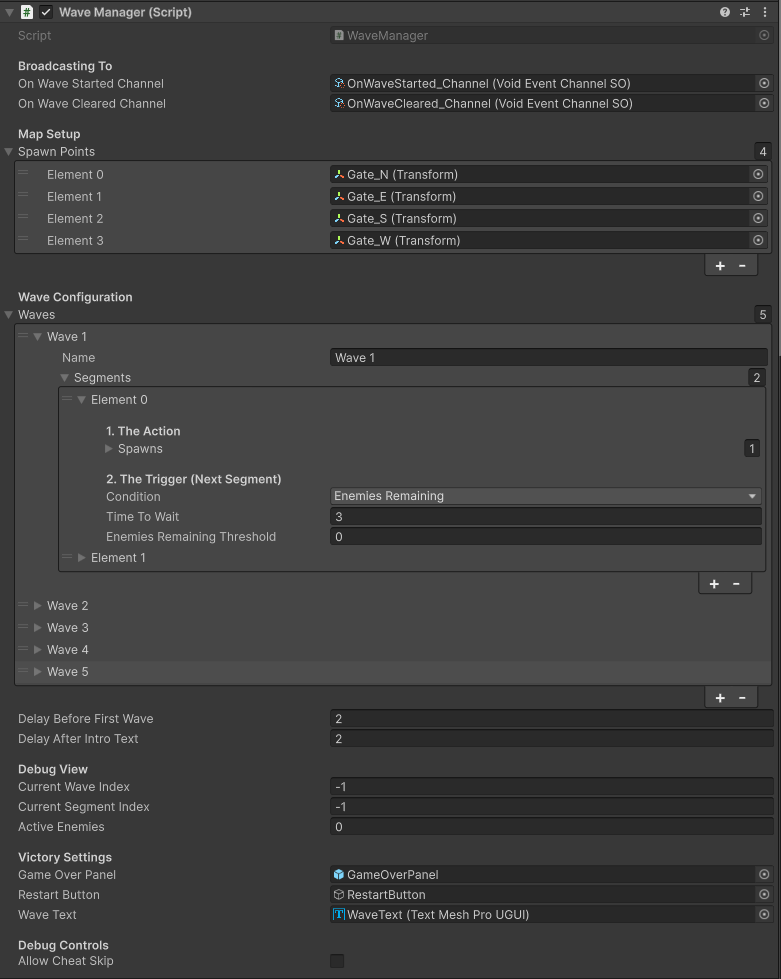This screenshot has width=781, height=979.
Task: Click the Waves array size field
Action: tap(763, 315)
